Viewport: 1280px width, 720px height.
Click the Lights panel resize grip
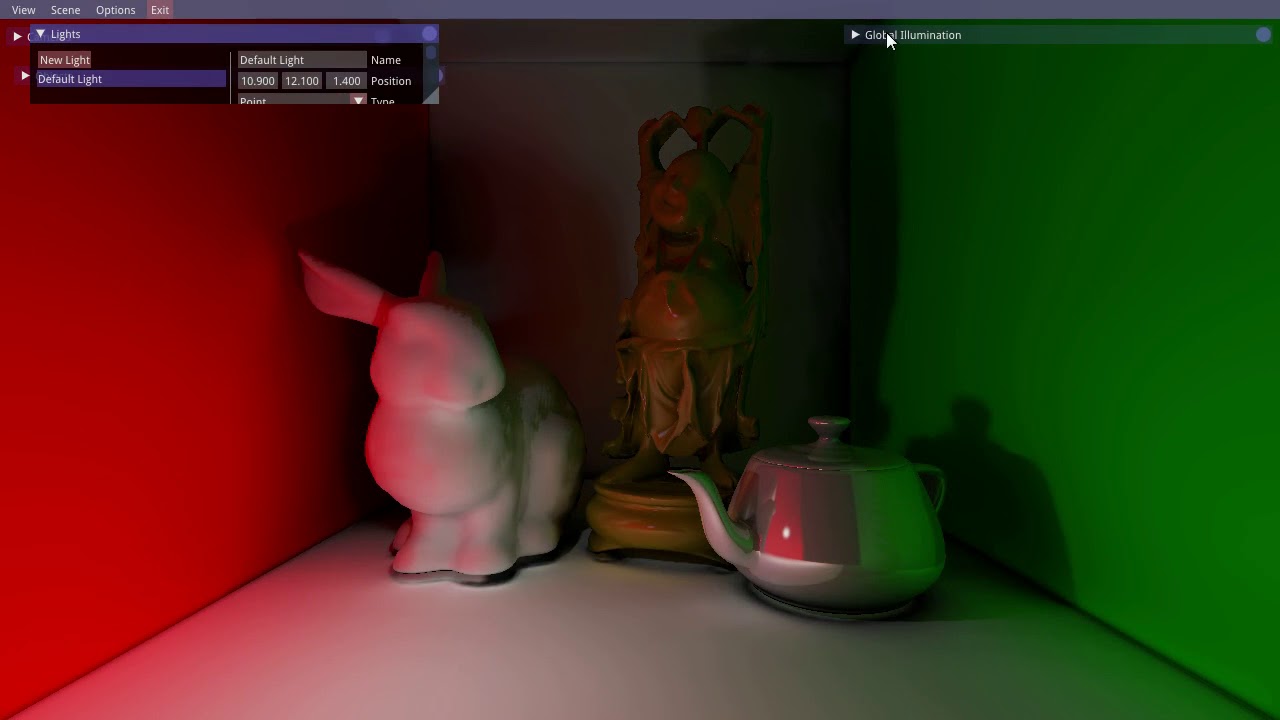[x=431, y=96]
